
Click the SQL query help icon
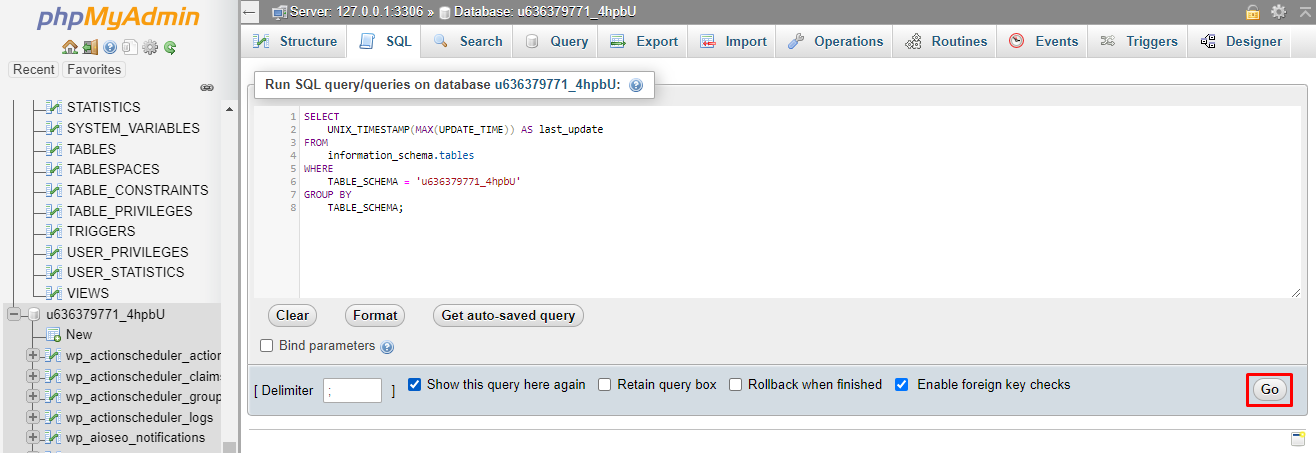(x=635, y=86)
